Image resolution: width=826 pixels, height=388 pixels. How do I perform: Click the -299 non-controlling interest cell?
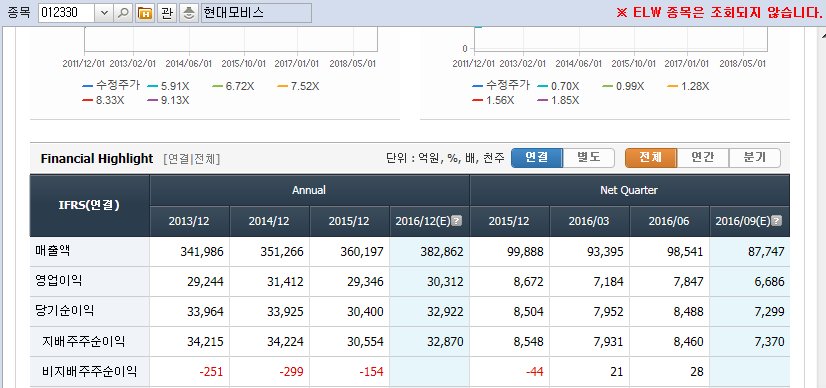269,372
